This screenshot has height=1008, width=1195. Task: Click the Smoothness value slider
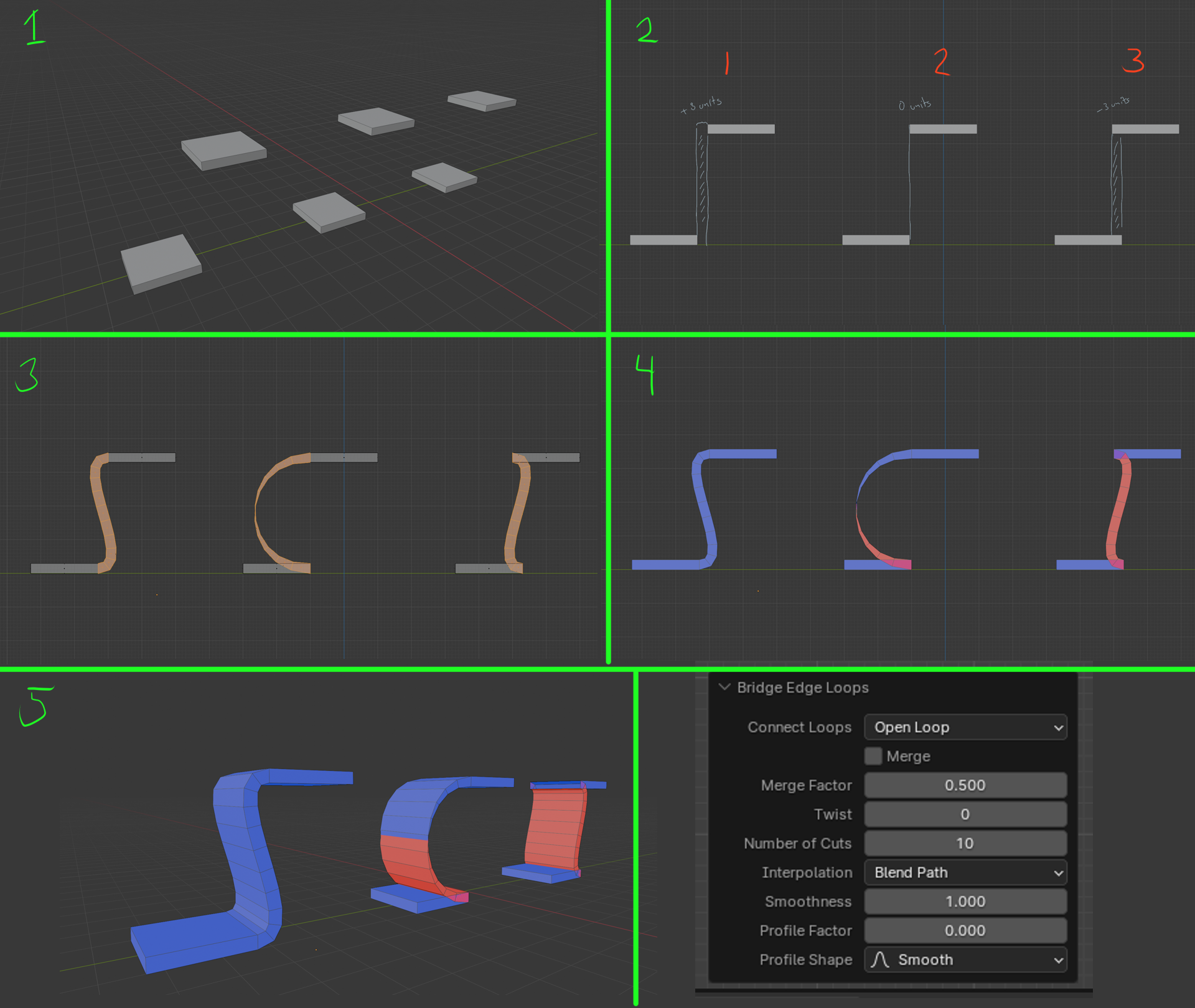coord(965,901)
